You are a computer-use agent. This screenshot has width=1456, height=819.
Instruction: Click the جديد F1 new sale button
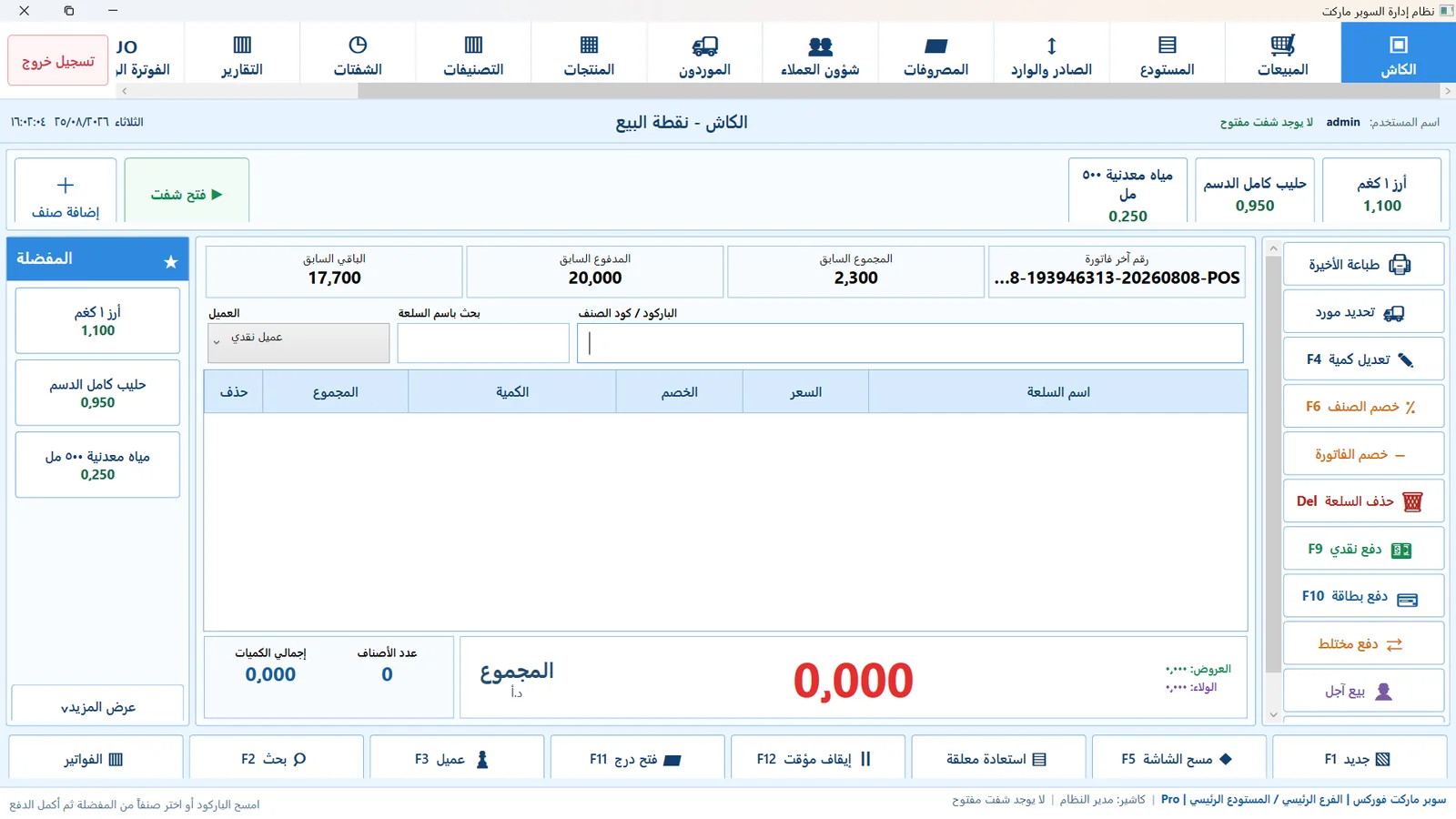1360,758
